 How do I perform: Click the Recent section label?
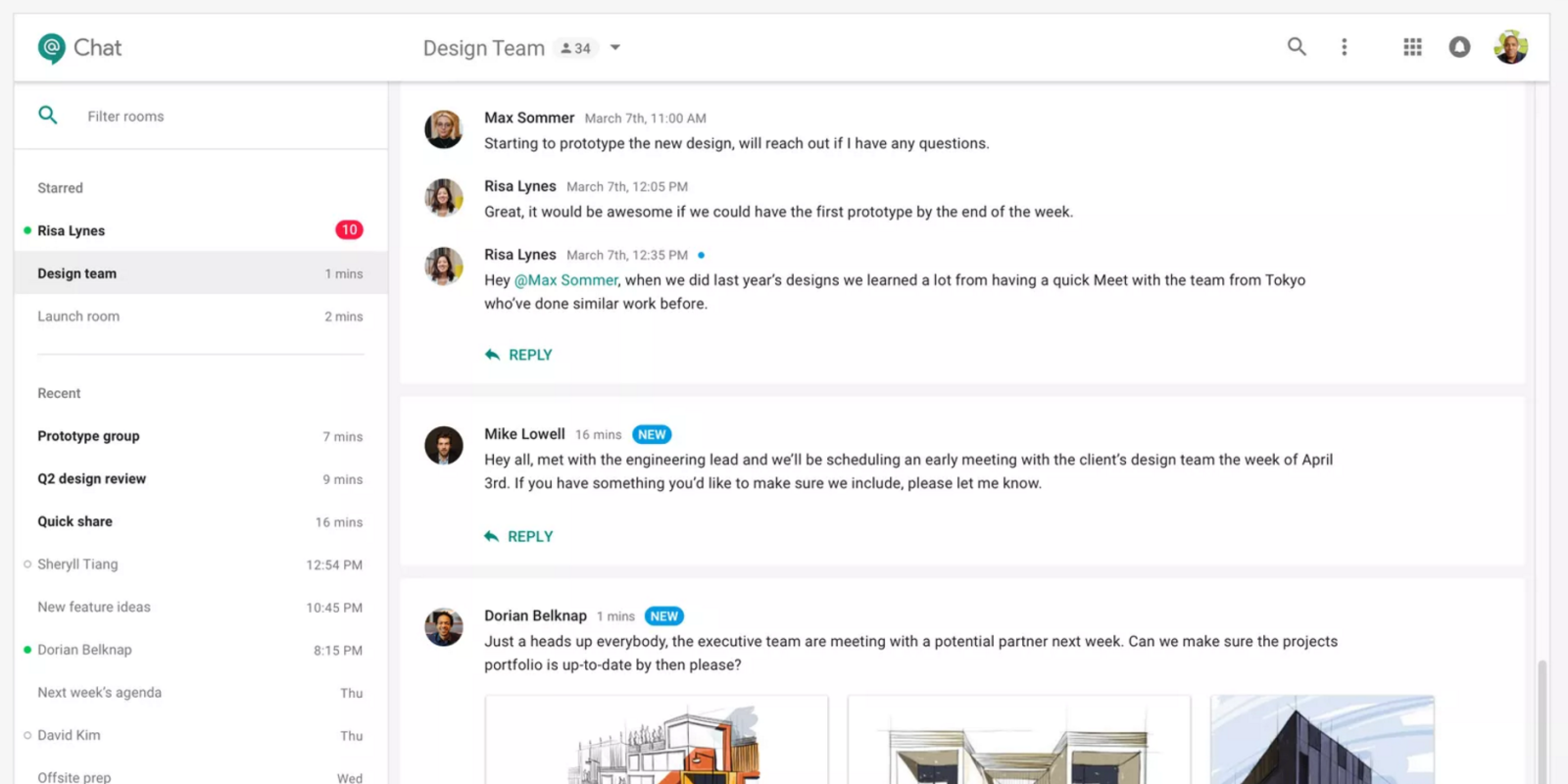coord(59,393)
